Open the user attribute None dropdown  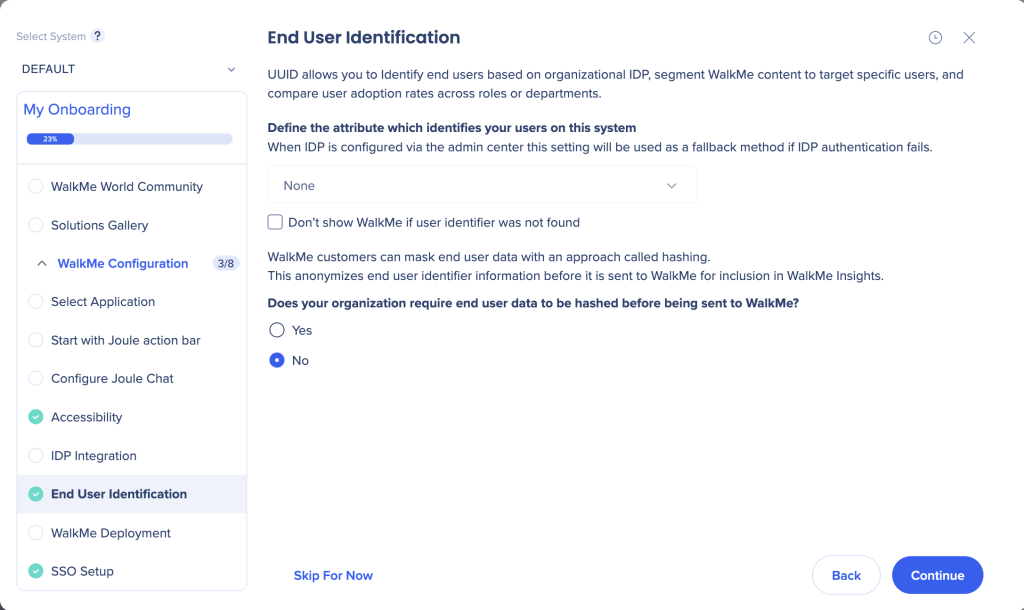tap(481, 186)
